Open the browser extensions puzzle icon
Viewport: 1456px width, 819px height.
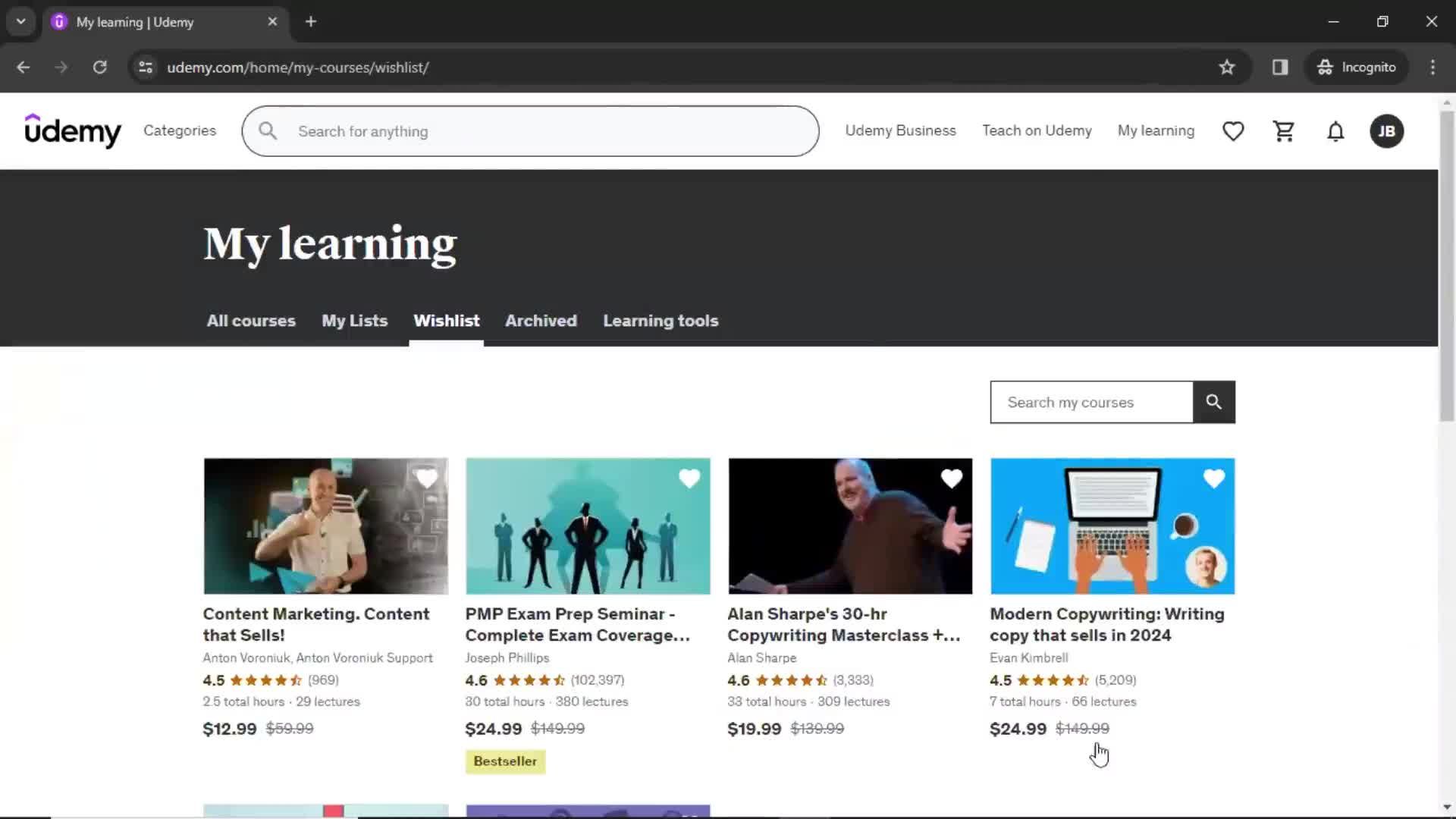click(x=1280, y=67)
